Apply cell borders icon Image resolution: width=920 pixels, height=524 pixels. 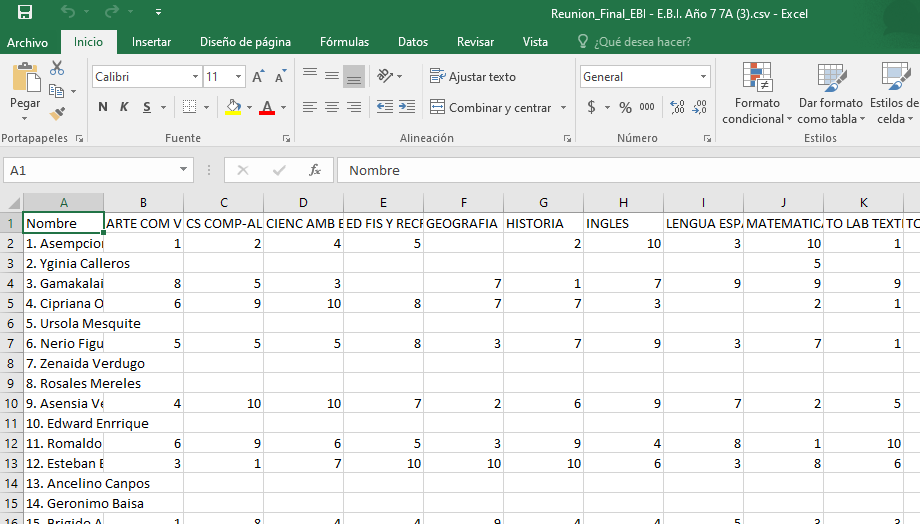(x=189, y=107)
